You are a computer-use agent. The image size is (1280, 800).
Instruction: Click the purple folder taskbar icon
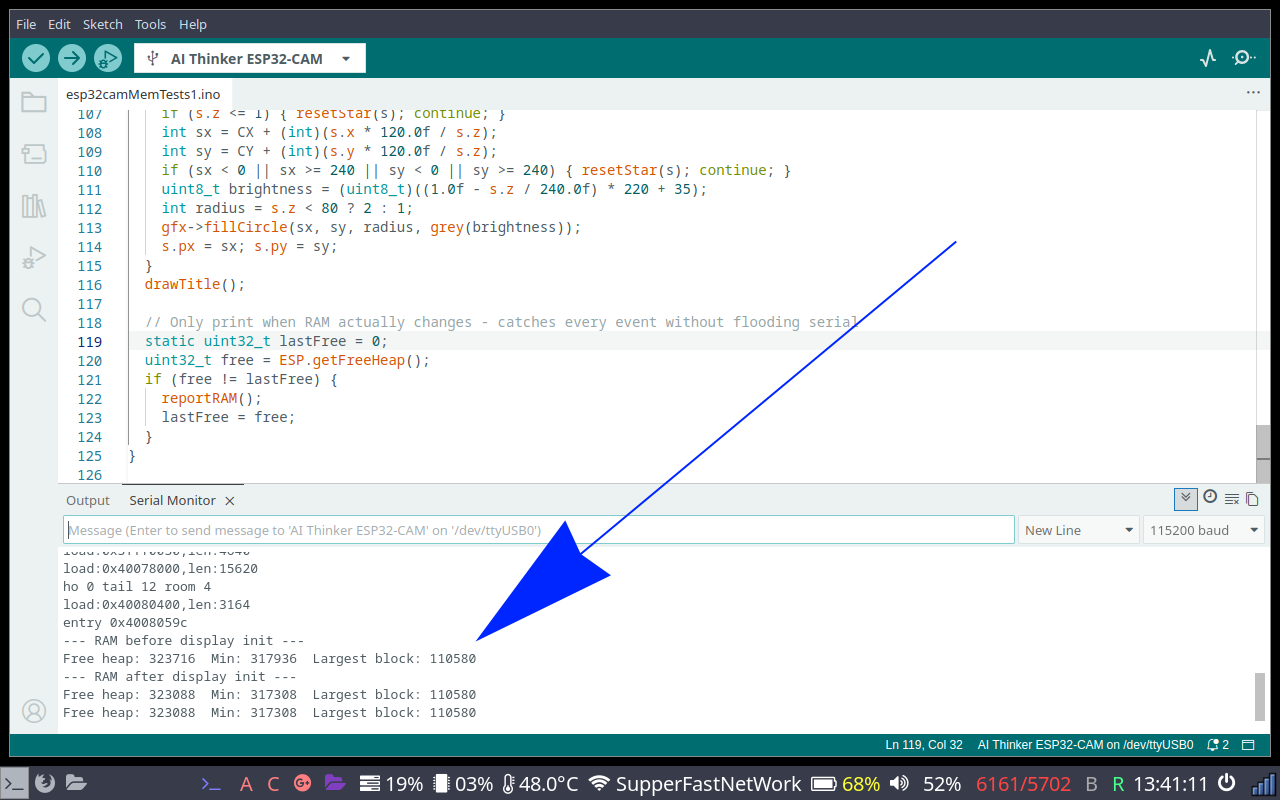tap(335, 783)
